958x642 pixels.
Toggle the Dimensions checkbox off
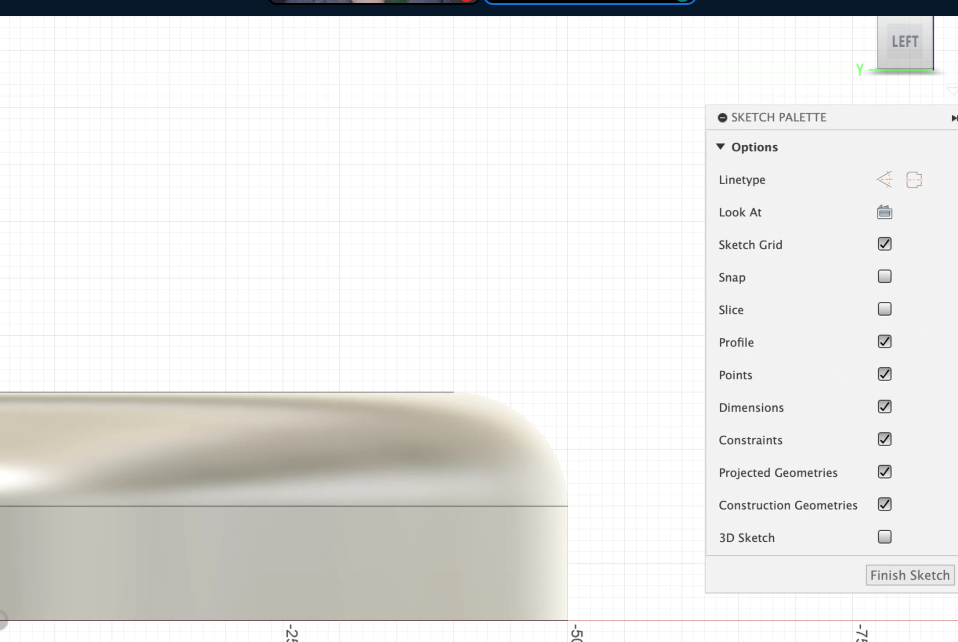884,407
